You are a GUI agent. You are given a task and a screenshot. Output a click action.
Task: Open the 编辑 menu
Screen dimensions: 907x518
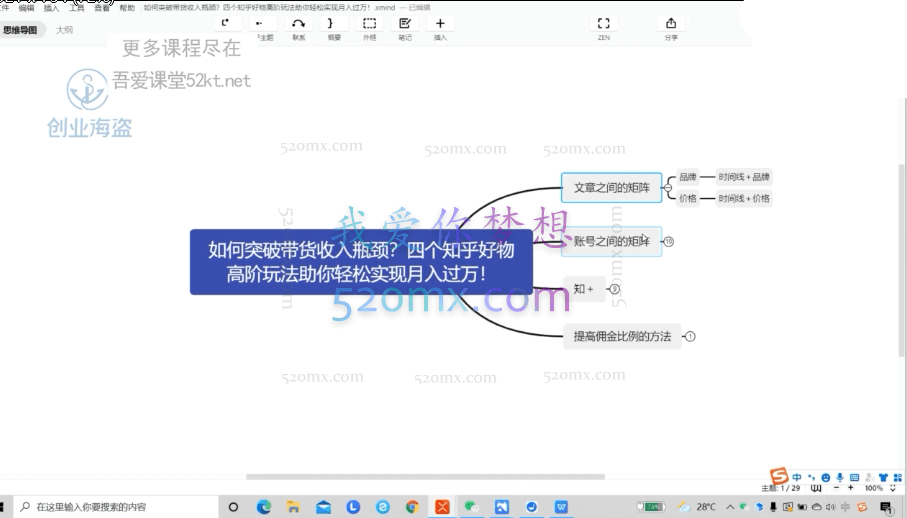(x=26, y=8)
